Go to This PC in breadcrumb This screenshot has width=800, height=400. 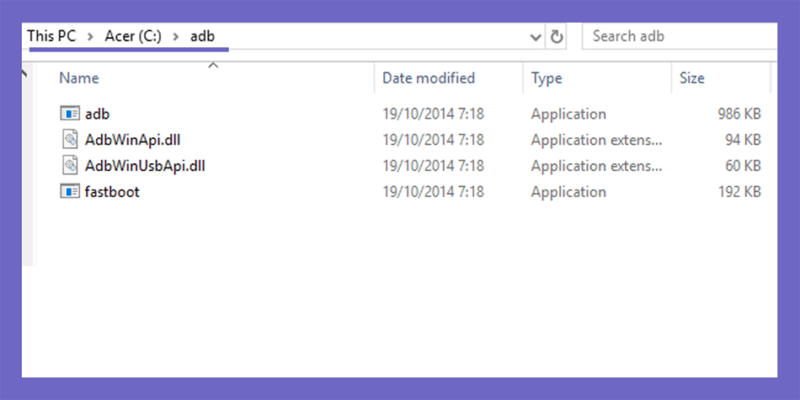(x=52, y=36)
